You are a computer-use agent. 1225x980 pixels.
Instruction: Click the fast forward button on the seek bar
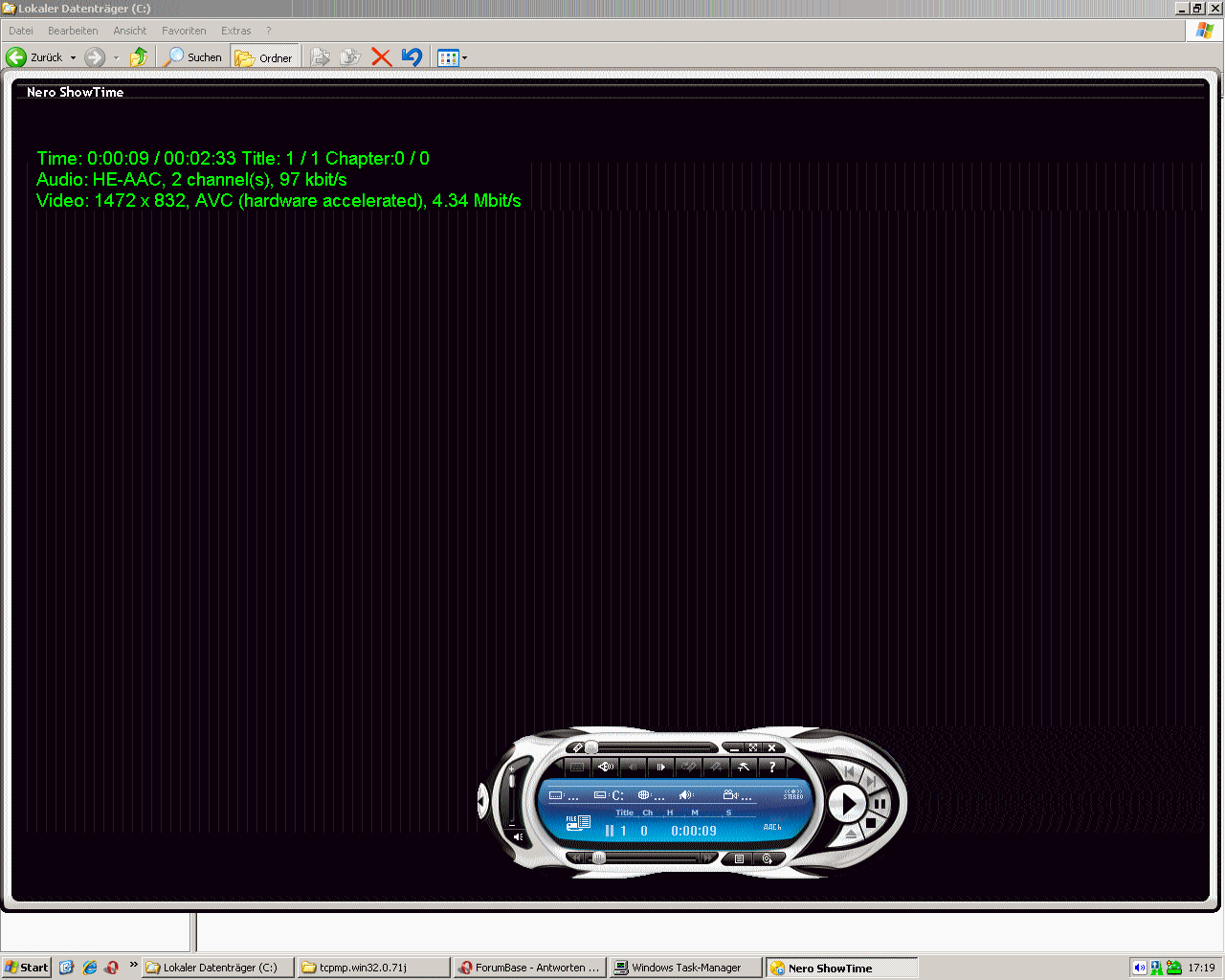pos(708,858)
